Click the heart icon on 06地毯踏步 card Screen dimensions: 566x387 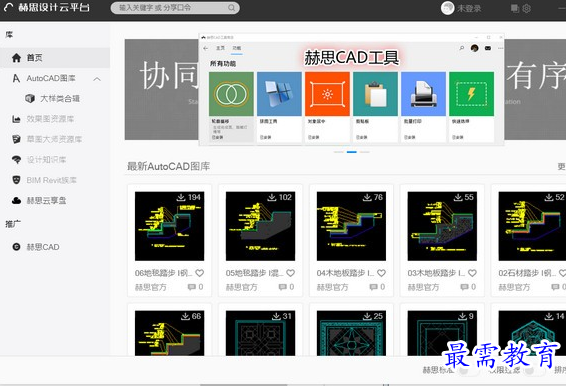point(200,273)
